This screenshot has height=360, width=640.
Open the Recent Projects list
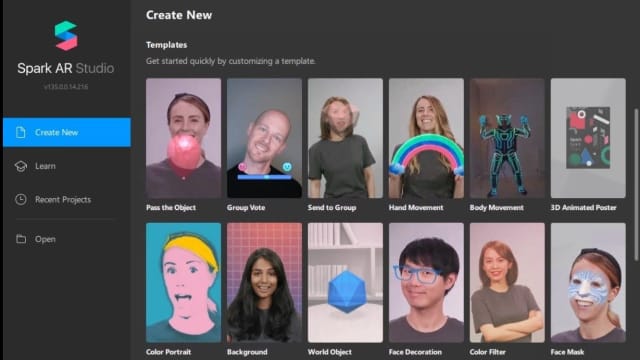point(63,200)
